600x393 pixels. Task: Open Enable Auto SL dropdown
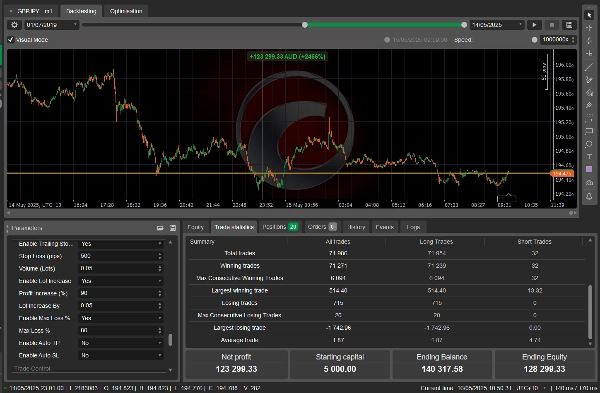tap(121, 355)
